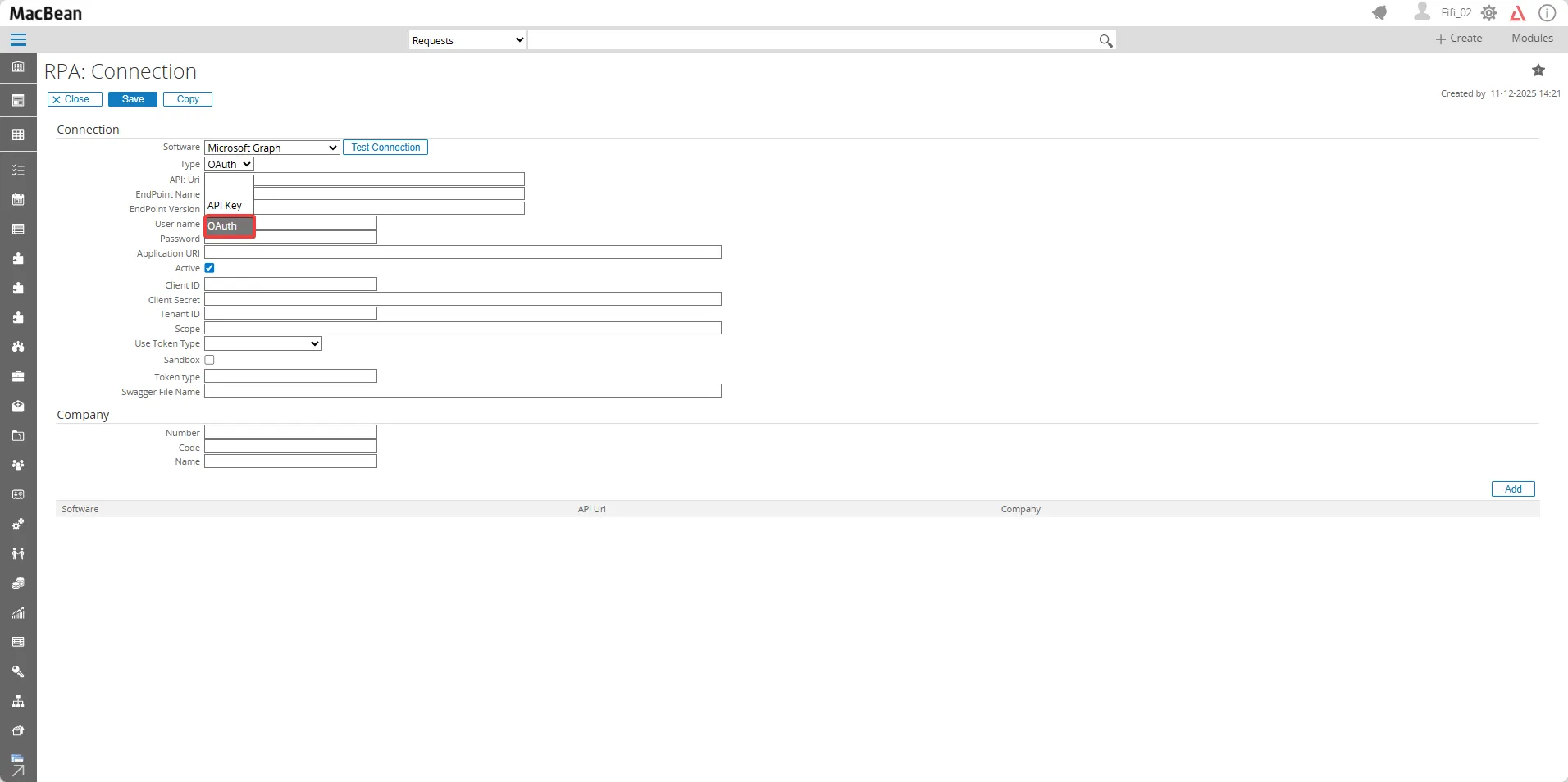Open the info icon in the top bar
This screenshot has height=782, width=1568.
pos(1547,12)
